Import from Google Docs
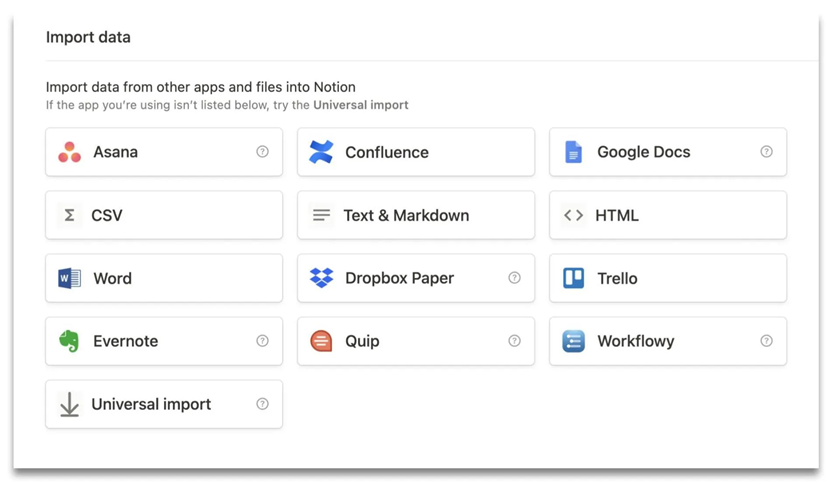Screen dimensions: 833x482 668,152
